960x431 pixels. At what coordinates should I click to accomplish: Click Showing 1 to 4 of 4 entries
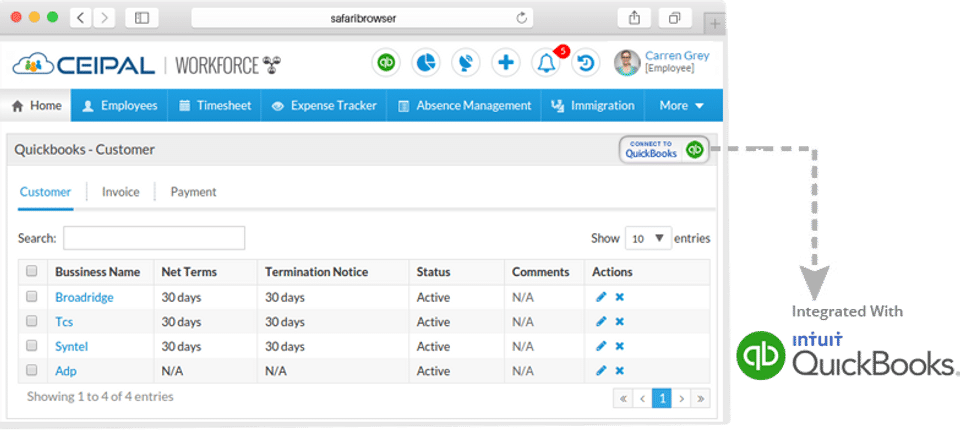pos(100,396)
